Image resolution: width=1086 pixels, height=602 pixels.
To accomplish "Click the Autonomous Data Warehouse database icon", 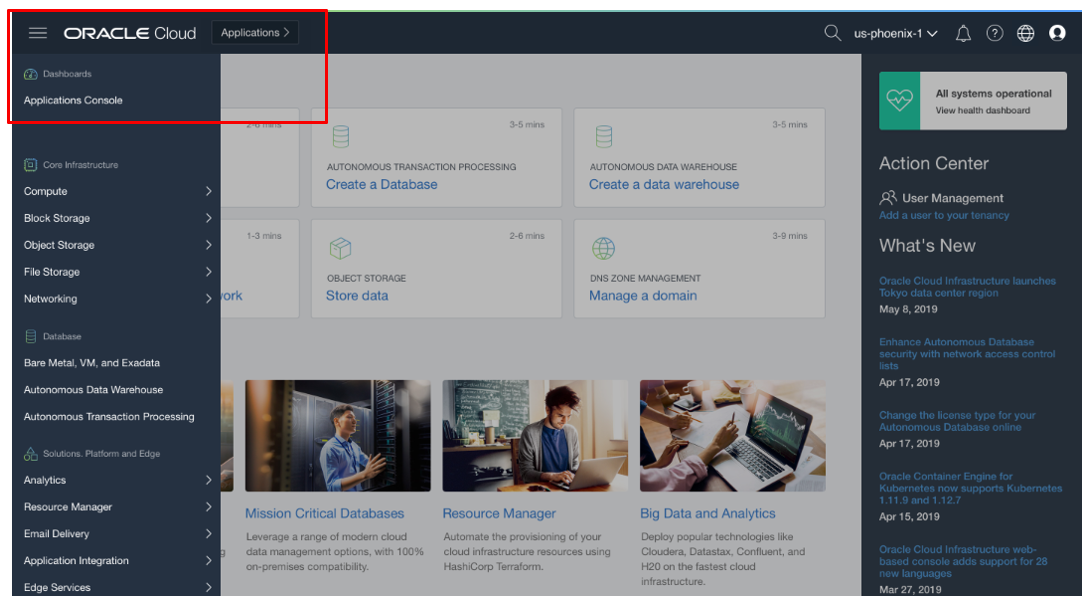I will pos(603,136).
